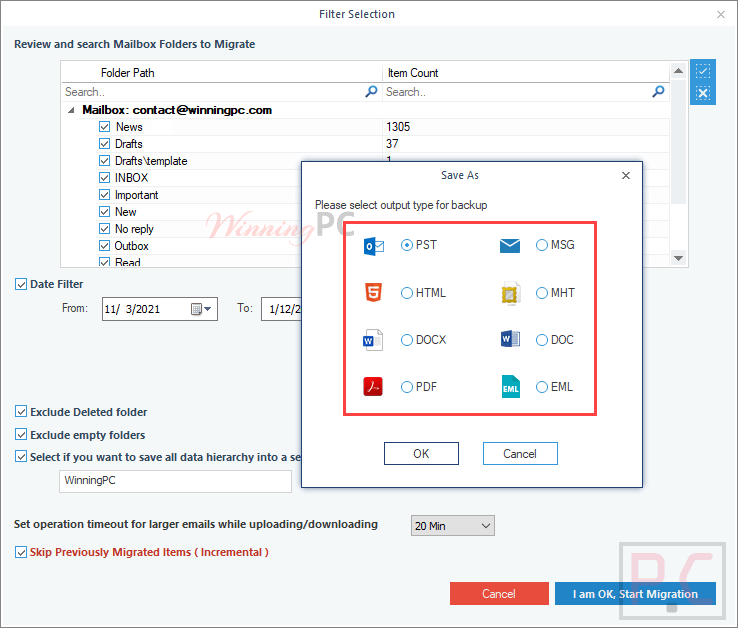
Task: Click the Folder Path column header
Action: 222,73
